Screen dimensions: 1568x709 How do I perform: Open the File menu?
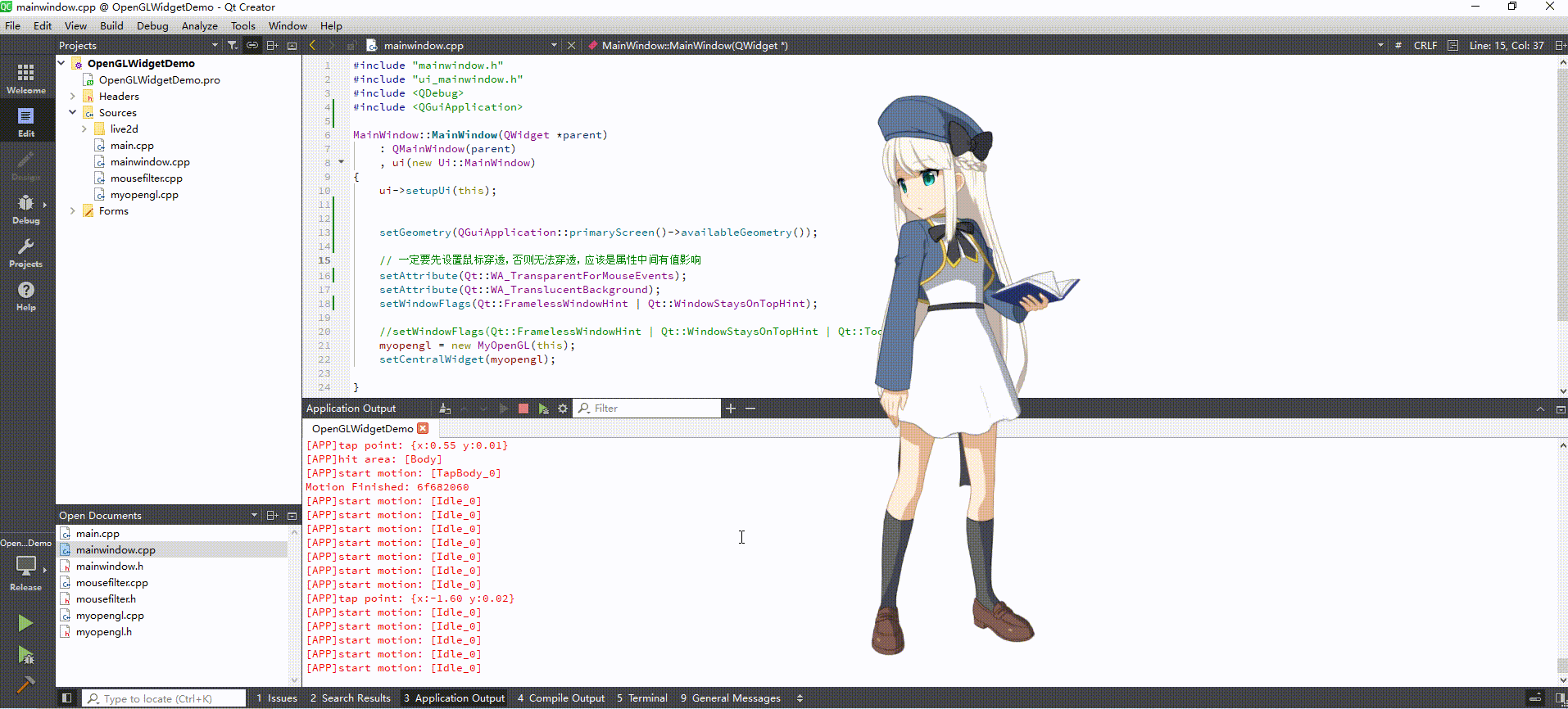(13, 25)
